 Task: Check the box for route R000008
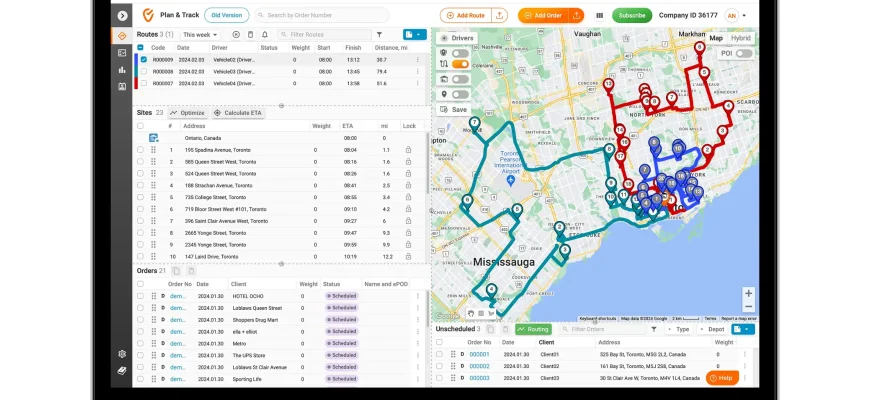pos(140,71)
